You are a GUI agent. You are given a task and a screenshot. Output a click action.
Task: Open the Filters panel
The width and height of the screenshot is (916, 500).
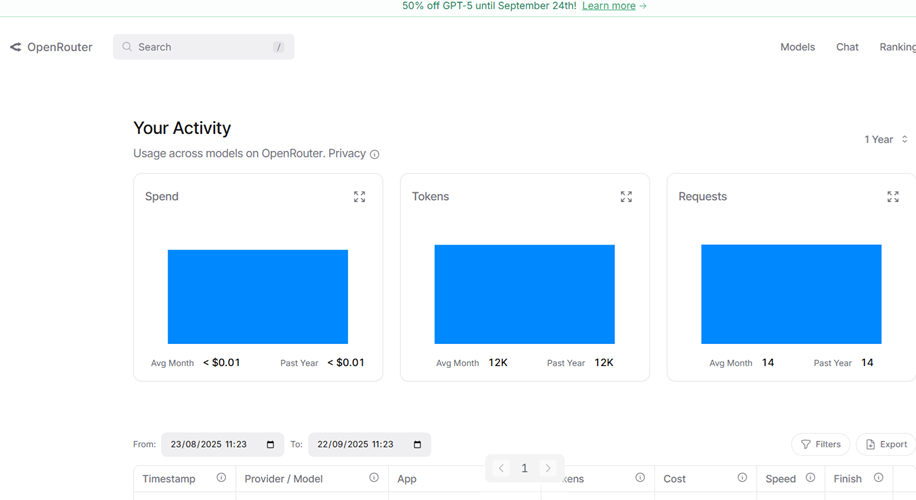820,445
